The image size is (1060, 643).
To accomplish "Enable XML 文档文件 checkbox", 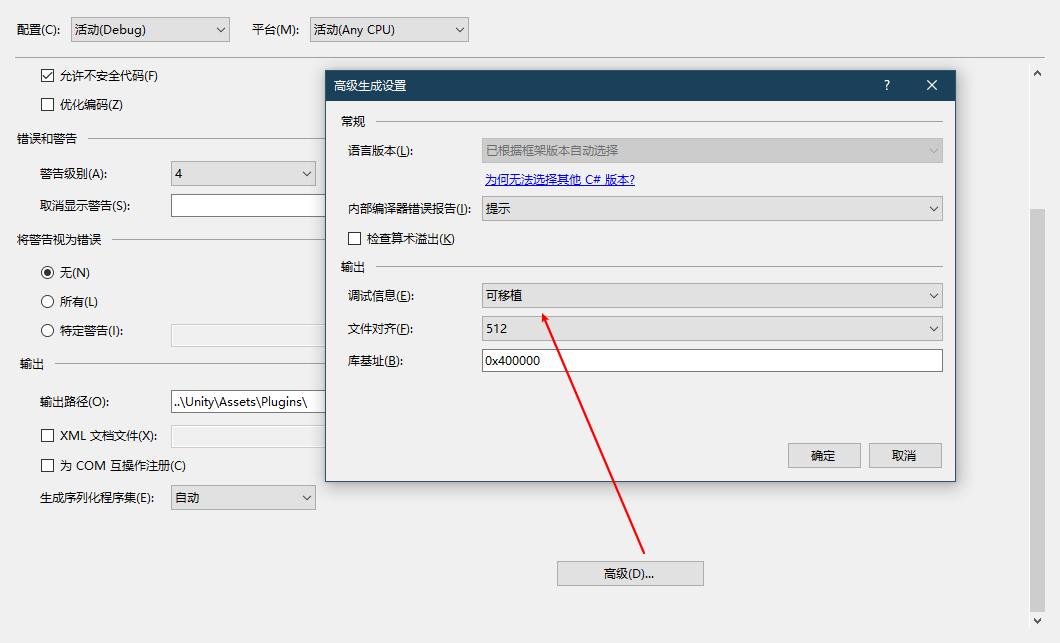I will [x=47, y=436].
